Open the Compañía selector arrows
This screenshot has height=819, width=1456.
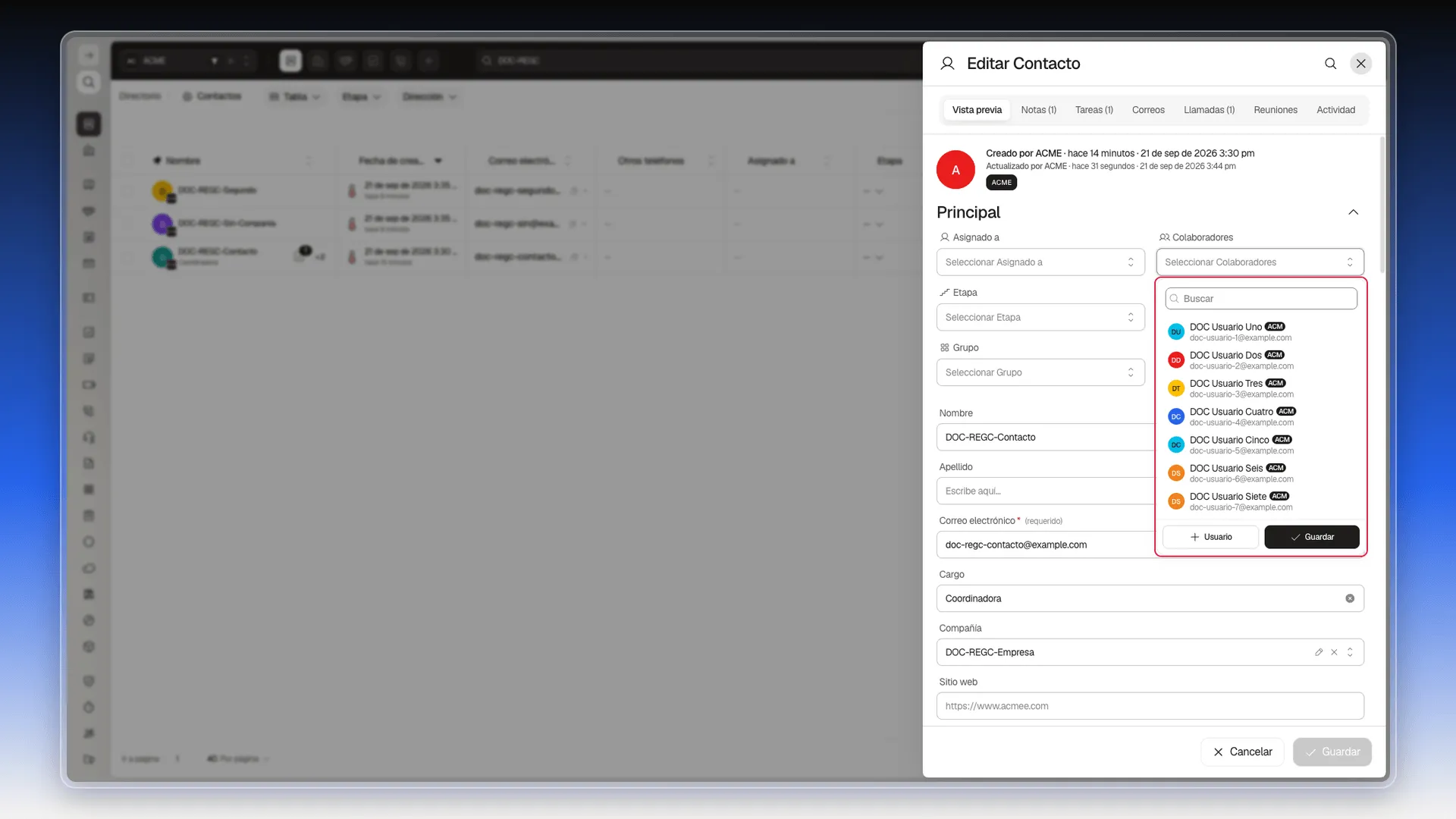coord(1350,653)
